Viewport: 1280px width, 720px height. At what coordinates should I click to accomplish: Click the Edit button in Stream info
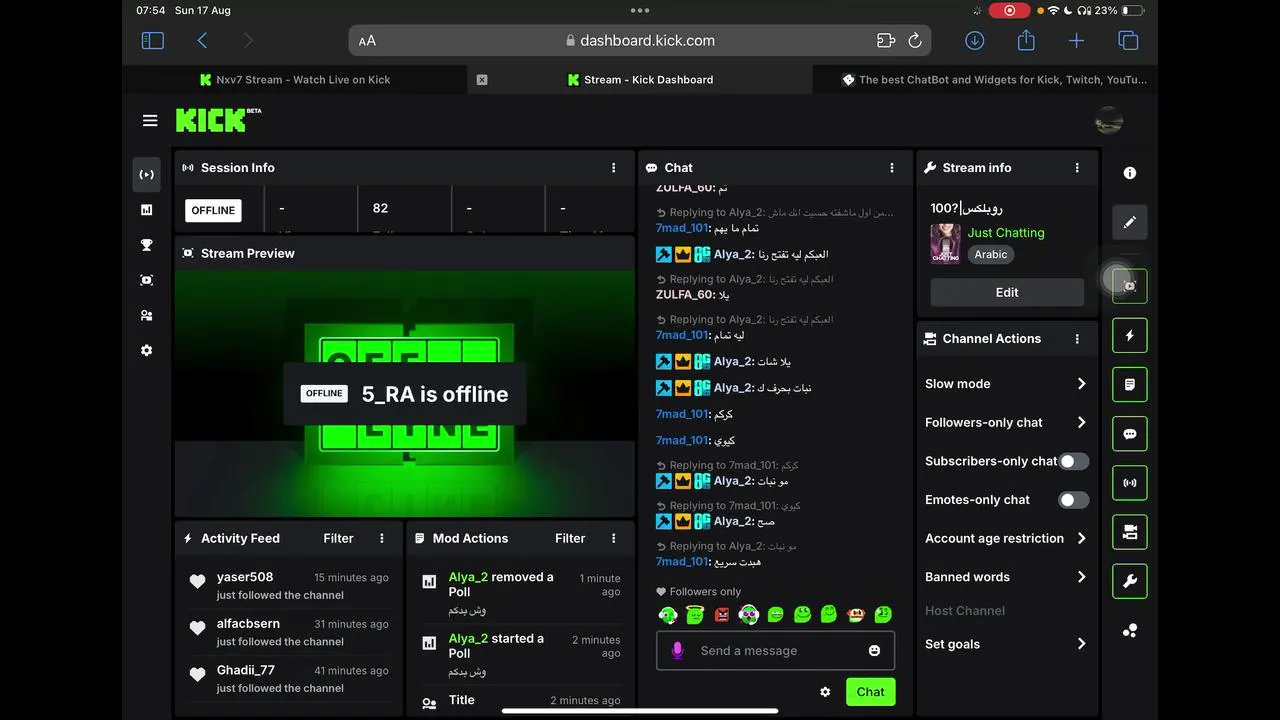[1007, 292]
